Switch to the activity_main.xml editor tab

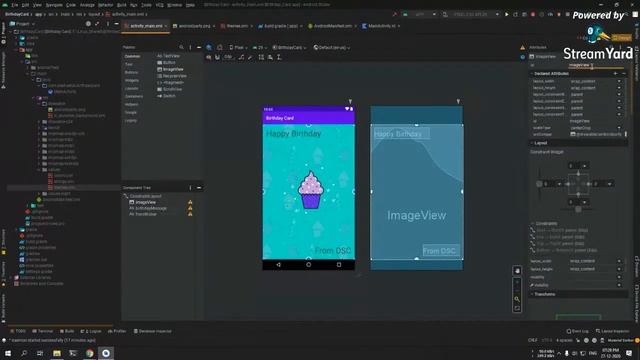146,26
